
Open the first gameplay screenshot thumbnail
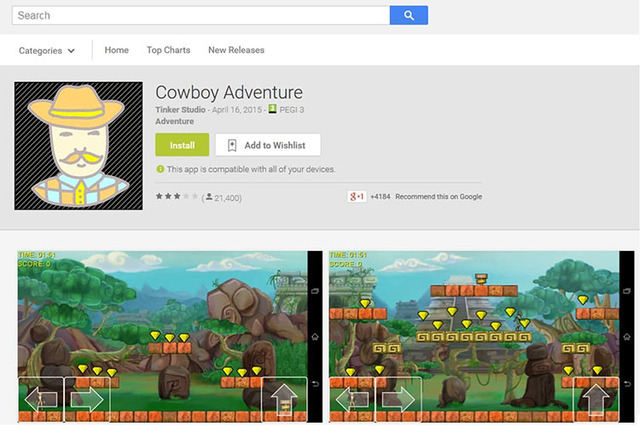point(170,336)
